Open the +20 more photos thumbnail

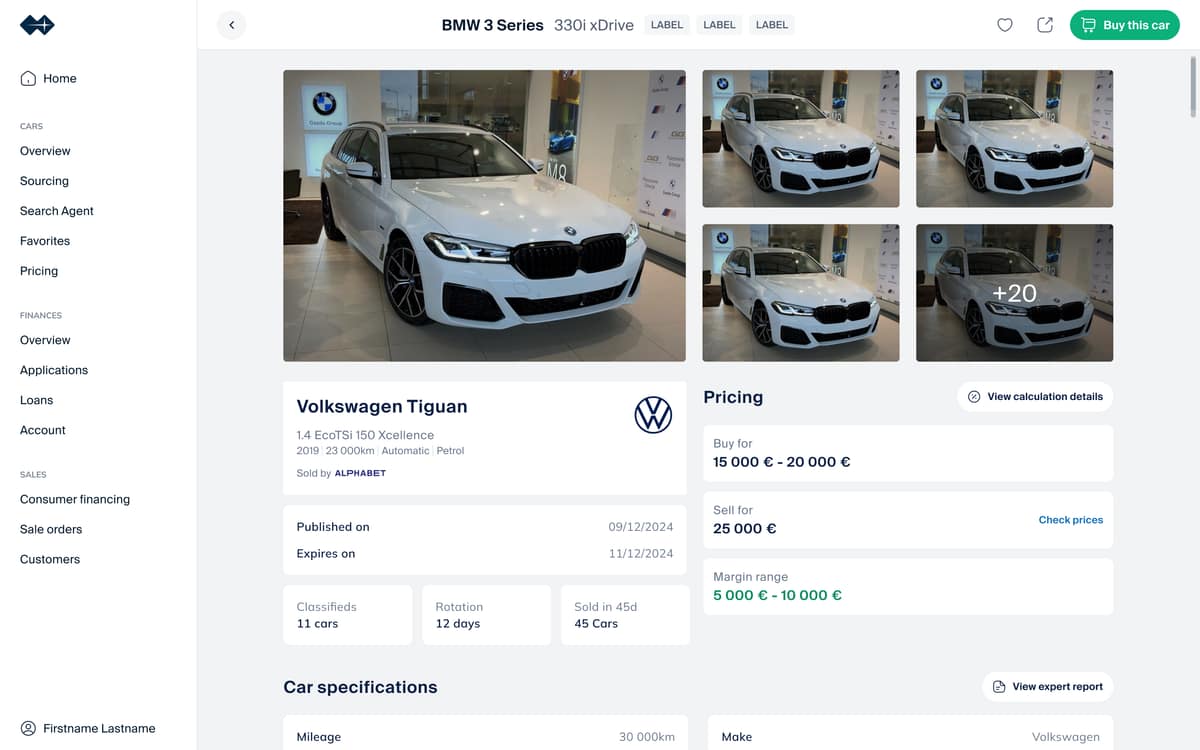click(1014, 293)
